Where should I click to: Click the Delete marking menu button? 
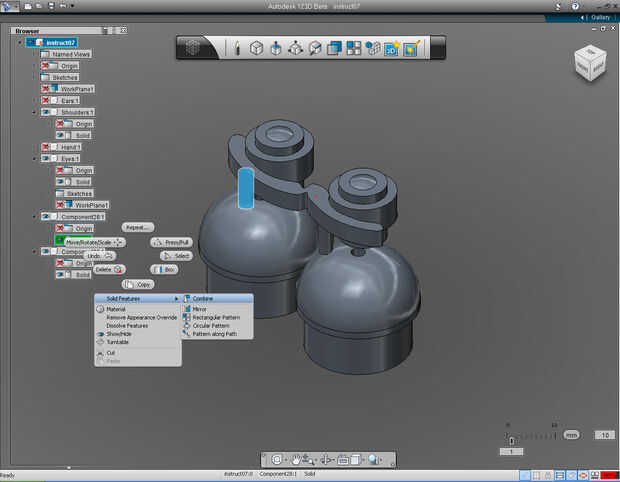[x=108, y=270]
